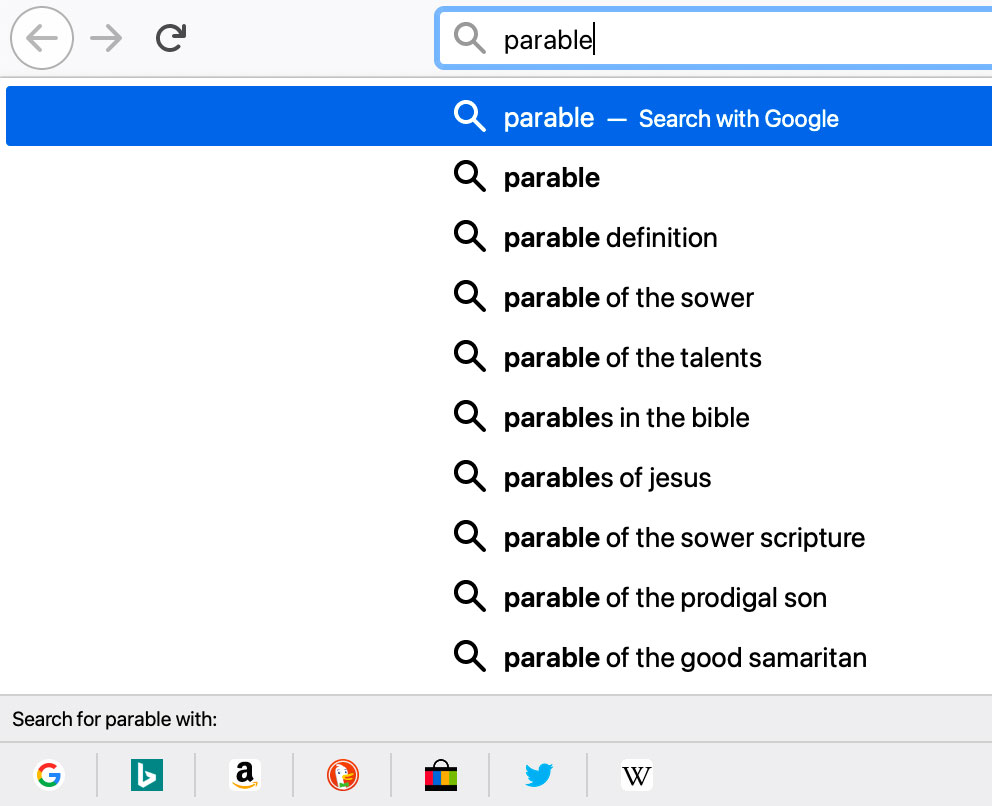Search parable on Twitter
Image resolution: width=992 pixels, height=806 pixels.
pos(538,775)
